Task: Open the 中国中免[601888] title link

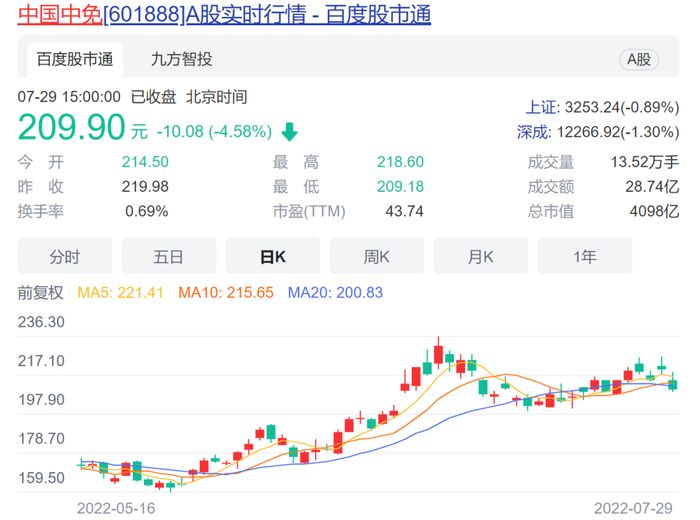Action: pos(224,14)
